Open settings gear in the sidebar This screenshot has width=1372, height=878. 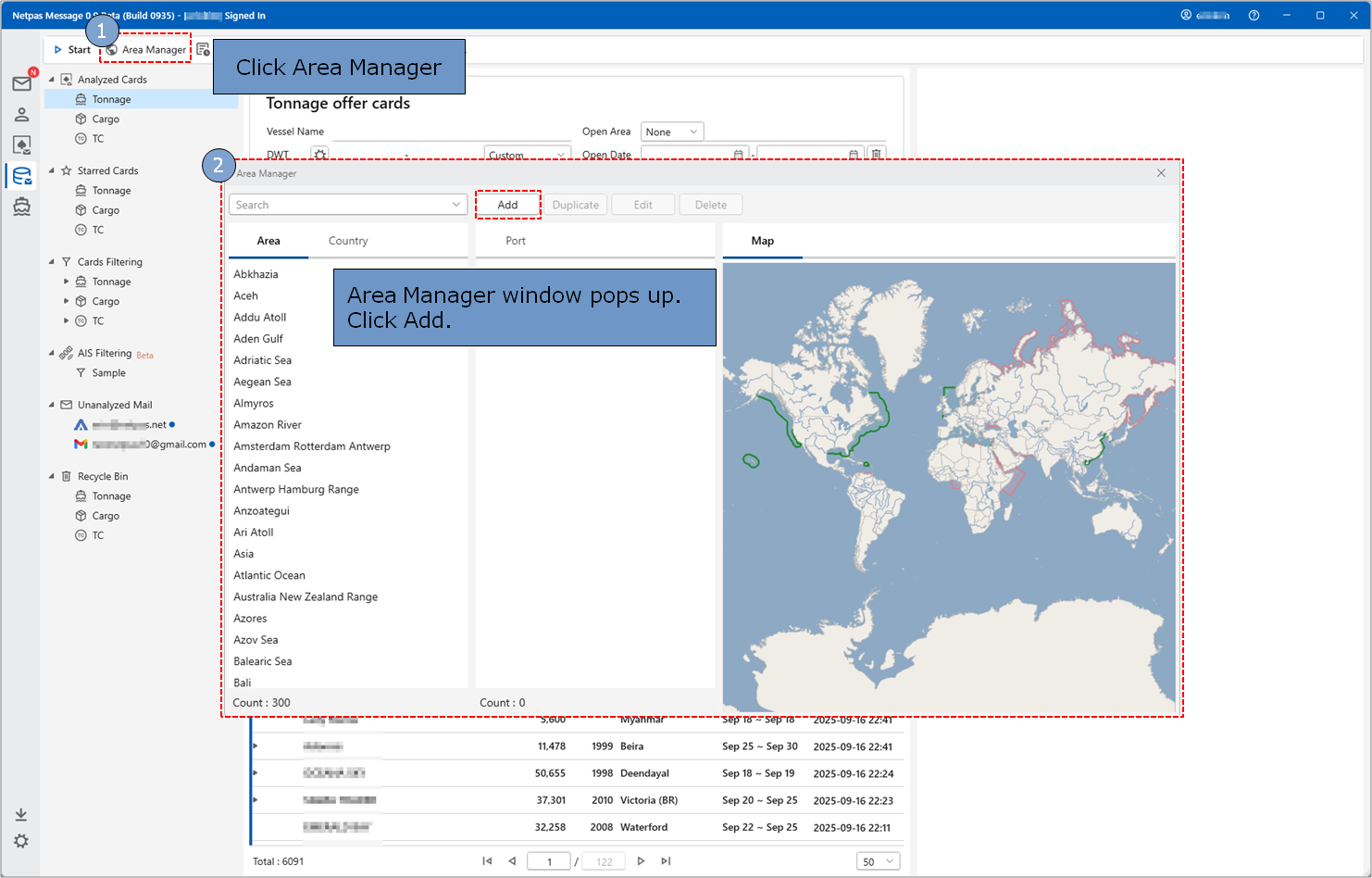point(21,841)
